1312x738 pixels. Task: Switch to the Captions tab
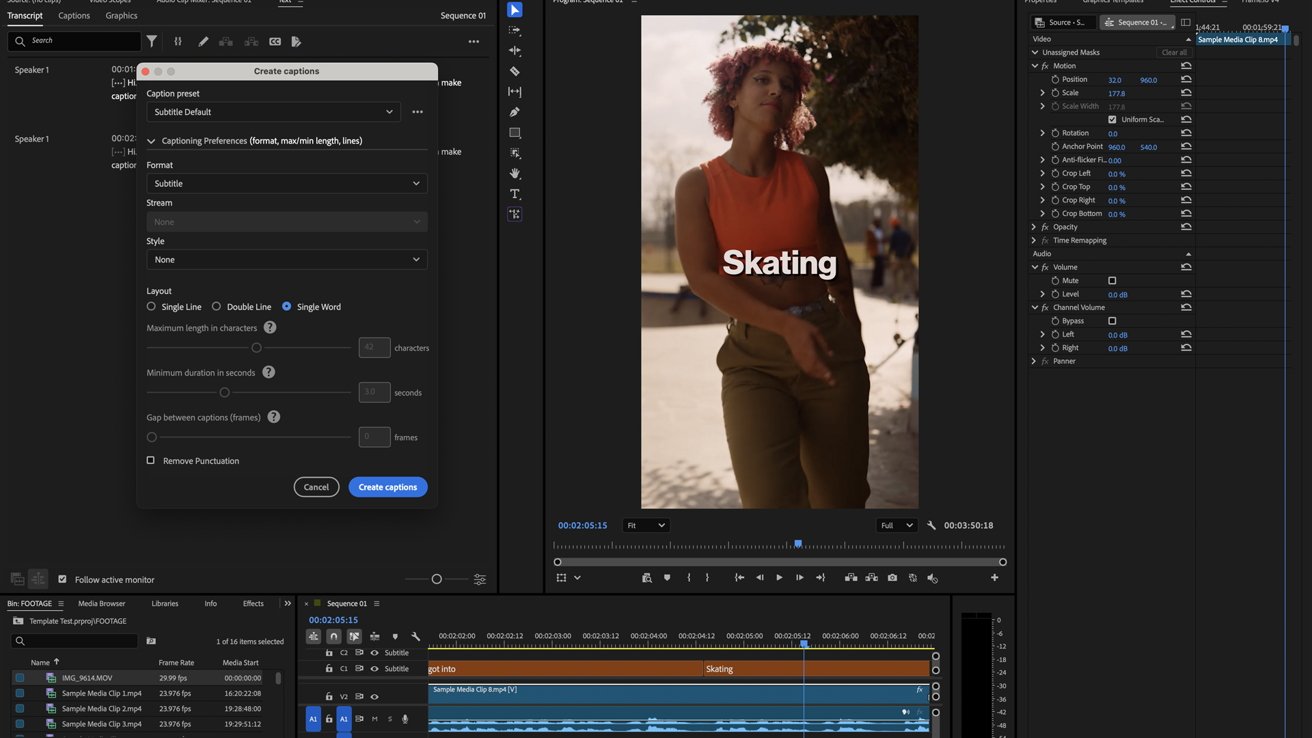tap(74, 16)
